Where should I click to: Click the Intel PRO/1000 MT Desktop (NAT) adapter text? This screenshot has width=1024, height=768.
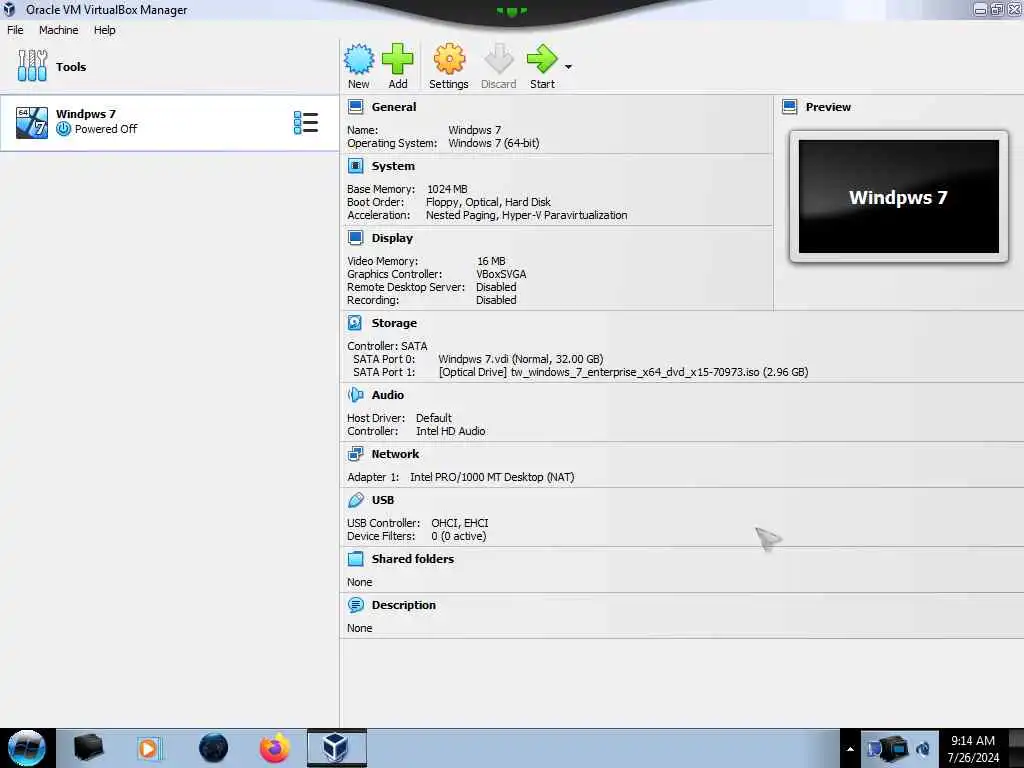click(x=492, y=477)
